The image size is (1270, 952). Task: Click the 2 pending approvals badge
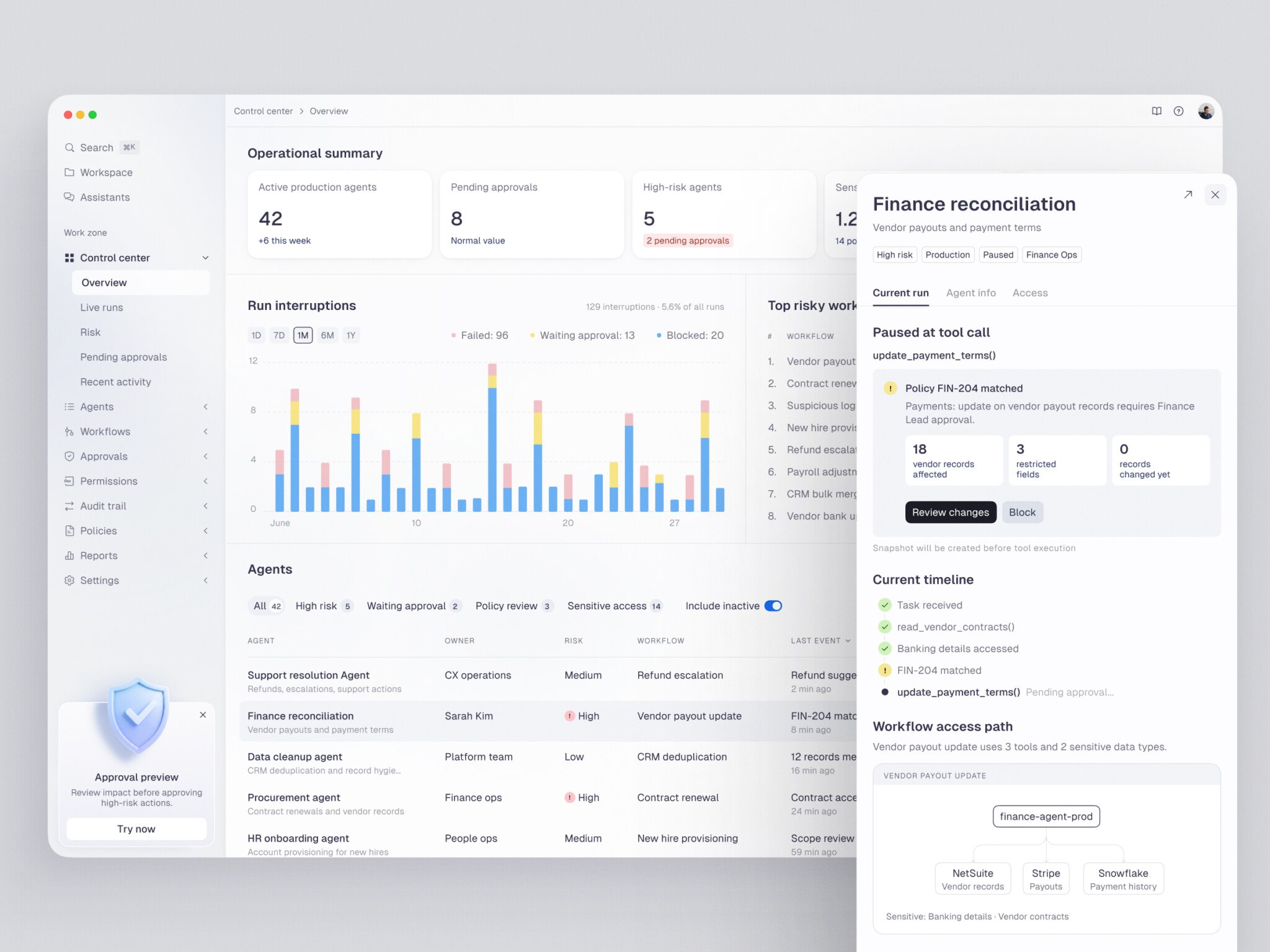point(688,240)
